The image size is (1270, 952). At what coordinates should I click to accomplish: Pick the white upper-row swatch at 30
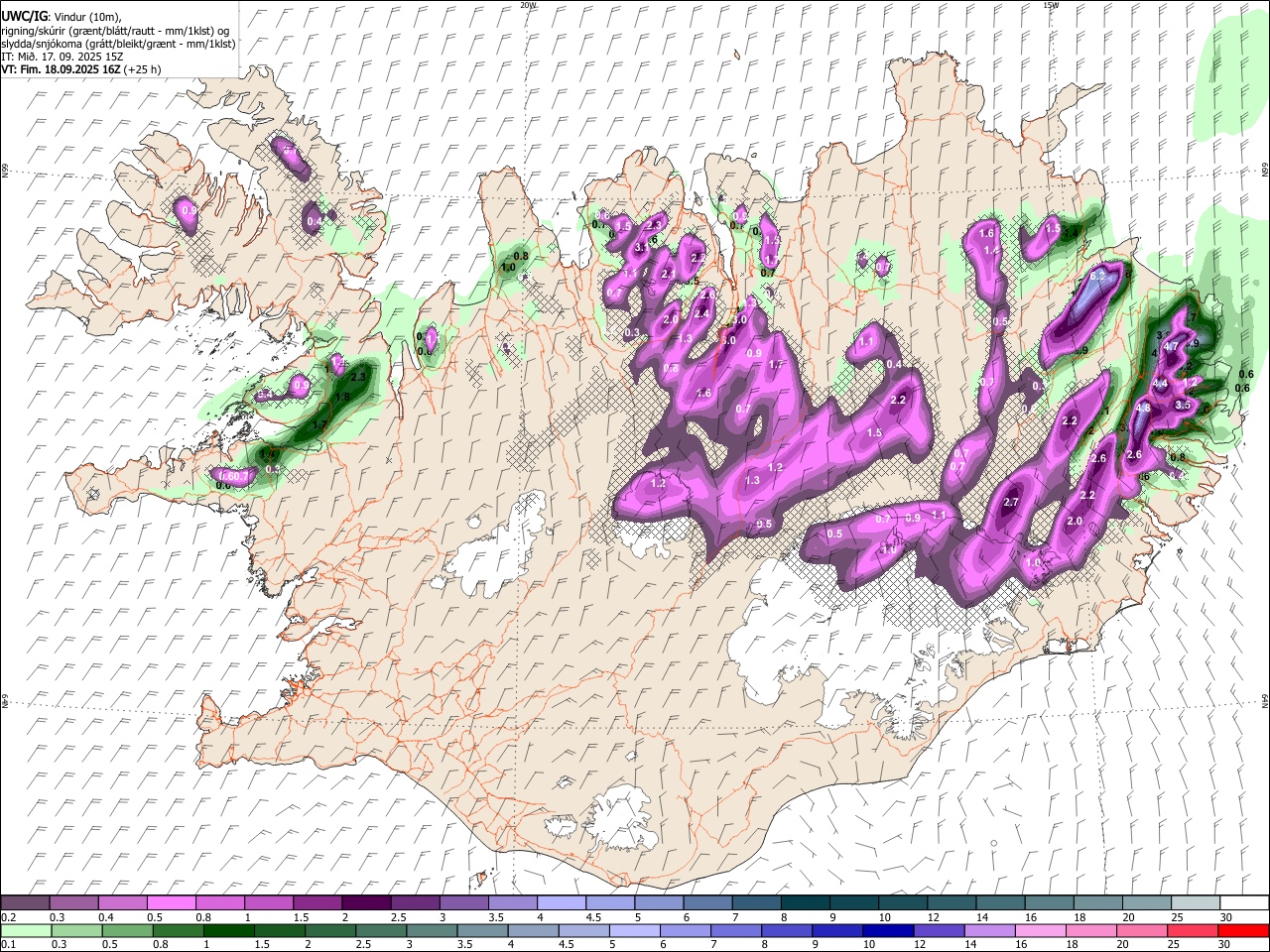click(1245, 902)
